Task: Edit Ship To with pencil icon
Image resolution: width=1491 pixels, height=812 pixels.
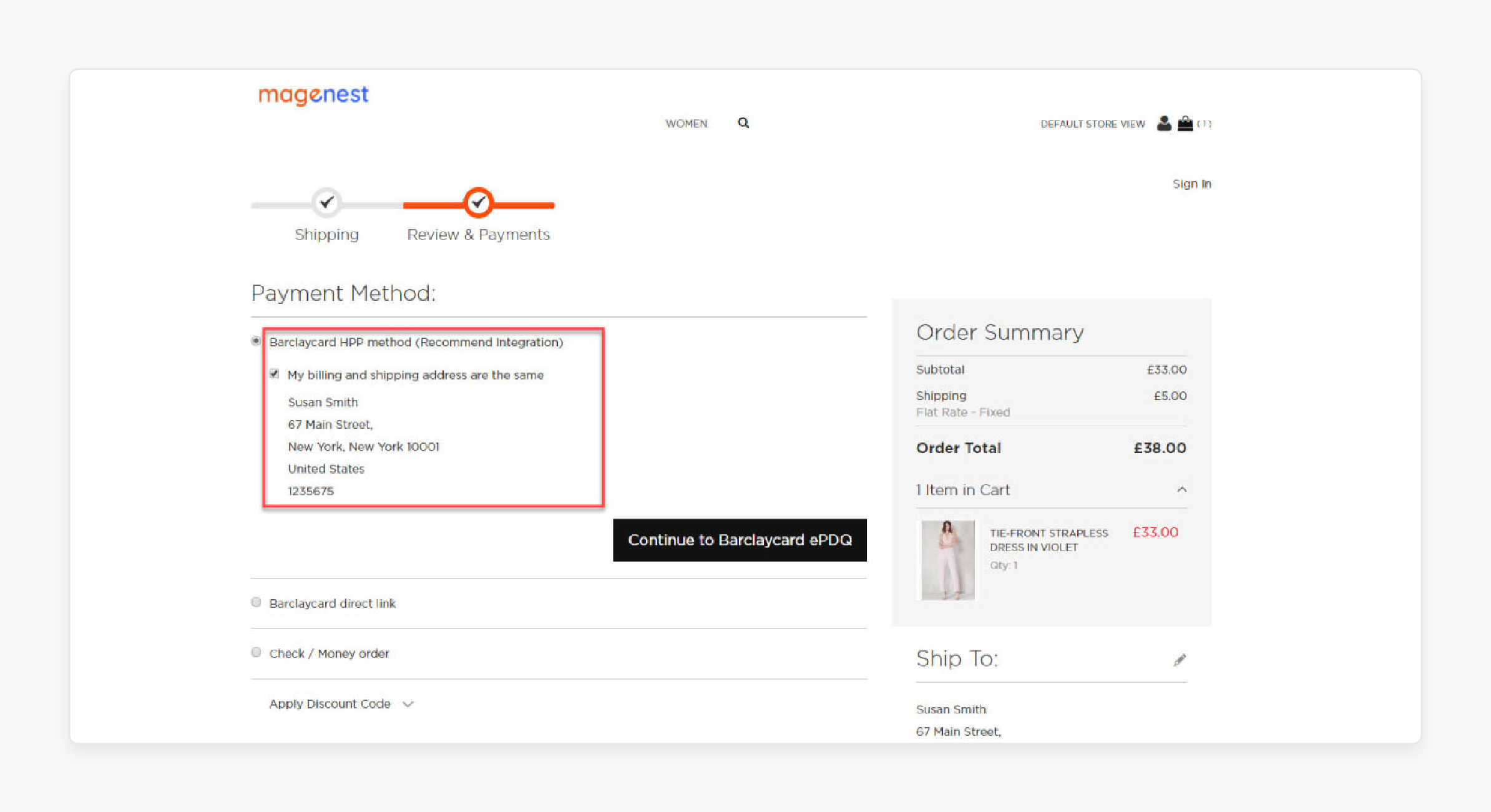Action: pos(1179,660)
